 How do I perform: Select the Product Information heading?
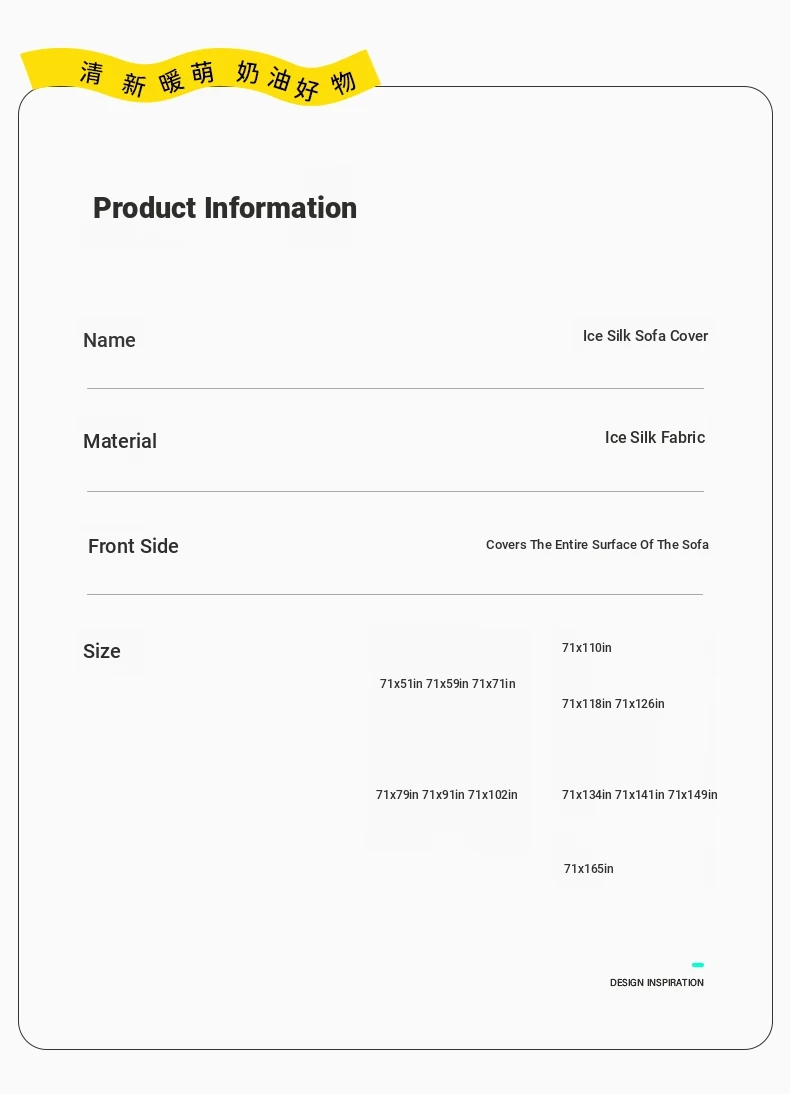point(225,208)
